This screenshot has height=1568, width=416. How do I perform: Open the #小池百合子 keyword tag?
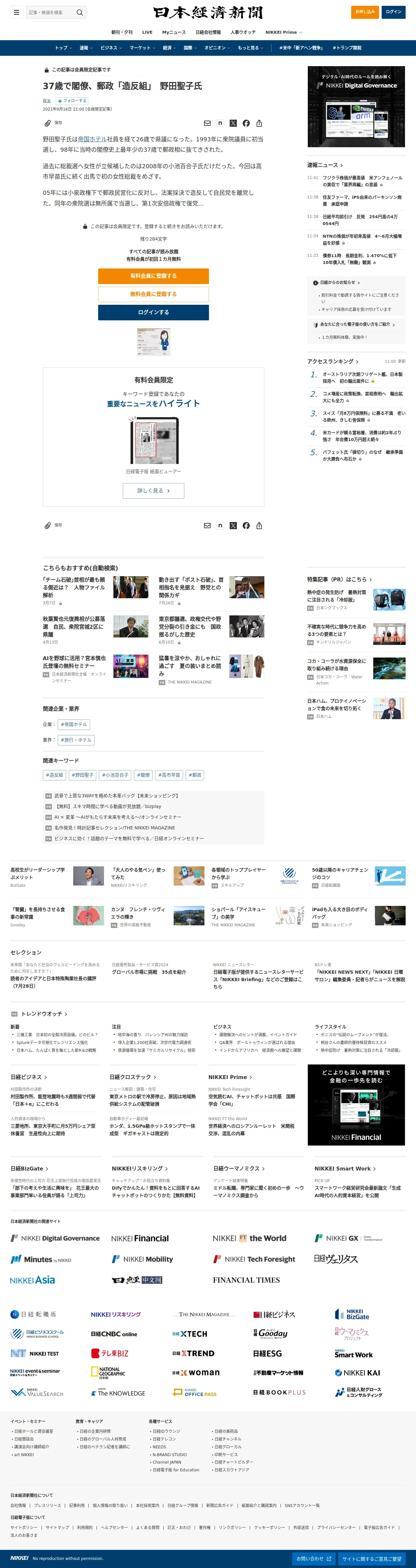tap(115, 775)
